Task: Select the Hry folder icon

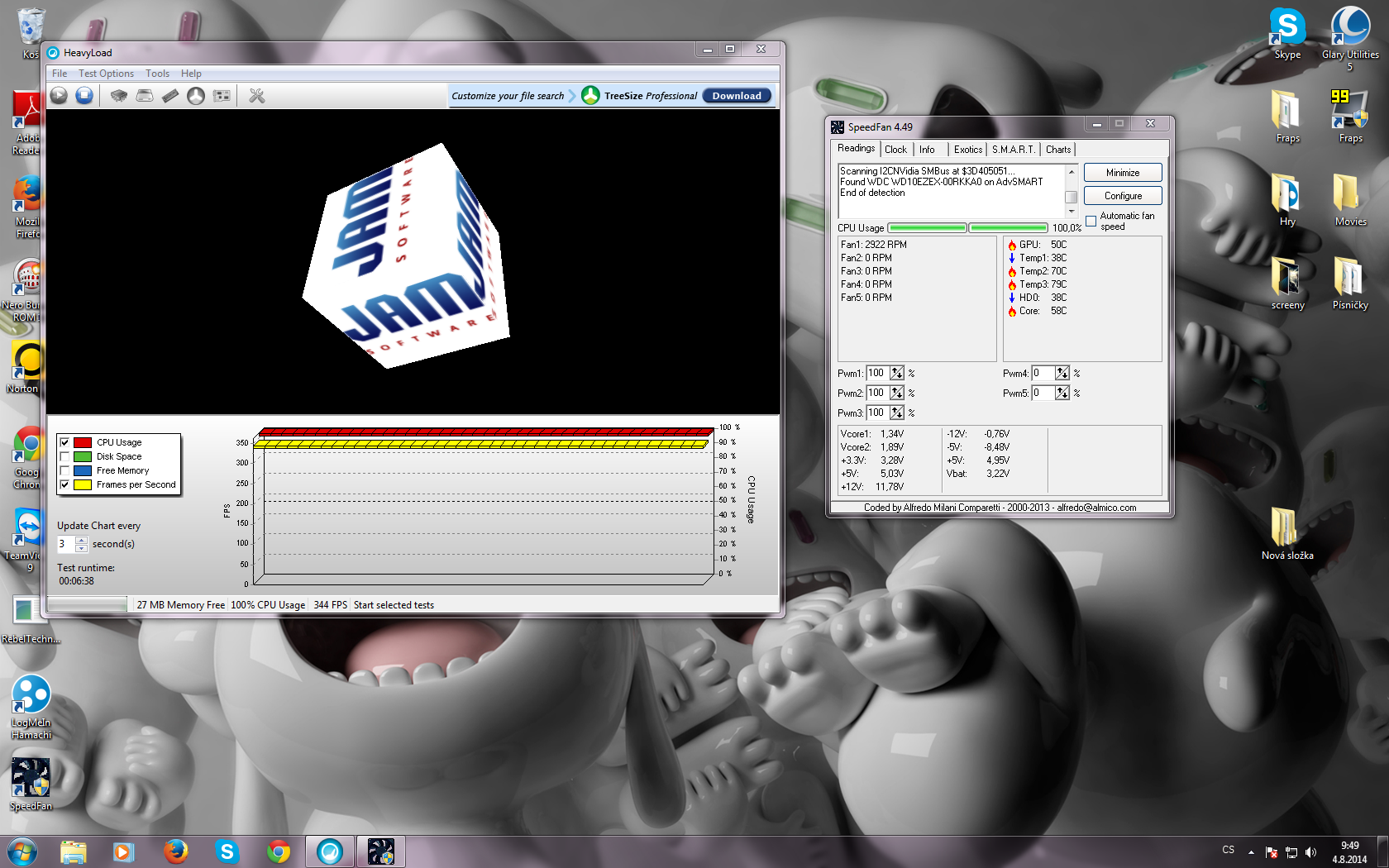Action: pyautogui.click(x=1287, y=200)
